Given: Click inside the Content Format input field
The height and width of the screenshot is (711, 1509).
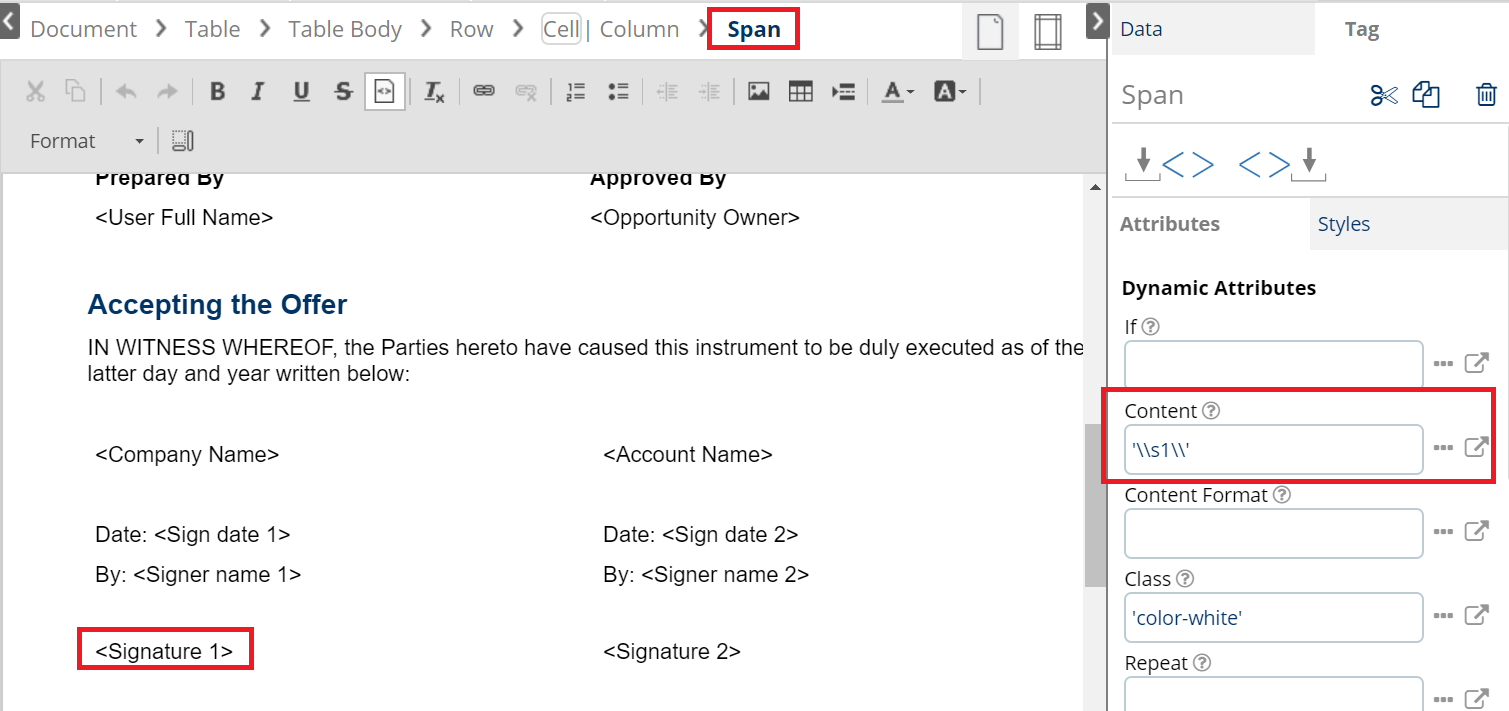Looking at the screenshot, I should pos(1273,533).
